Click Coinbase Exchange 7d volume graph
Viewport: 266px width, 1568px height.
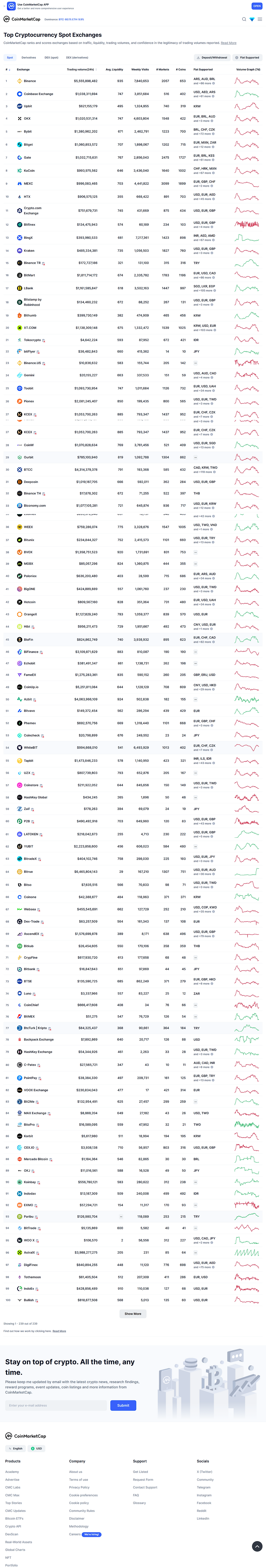point(247,94)
